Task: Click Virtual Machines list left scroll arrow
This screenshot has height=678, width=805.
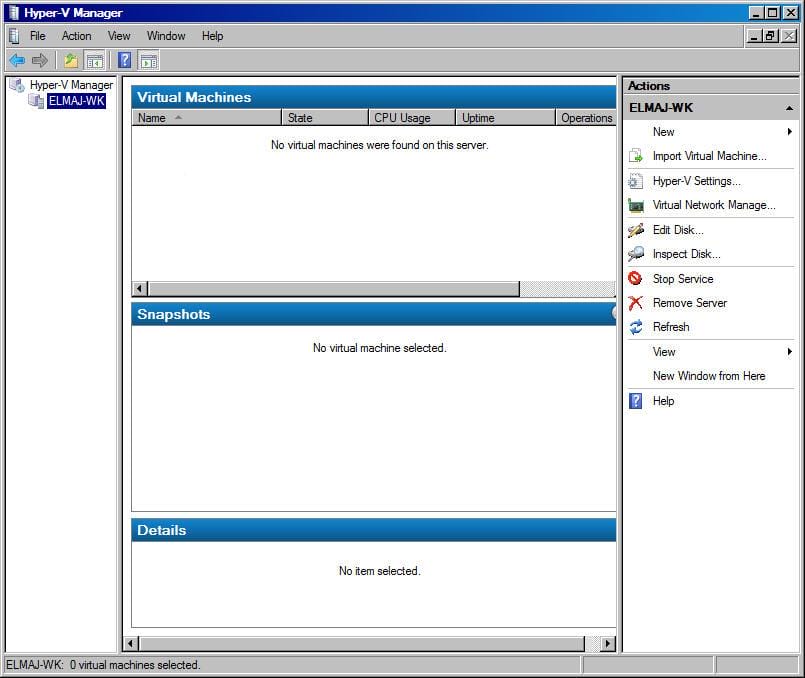Action: [x=140, y=289]
